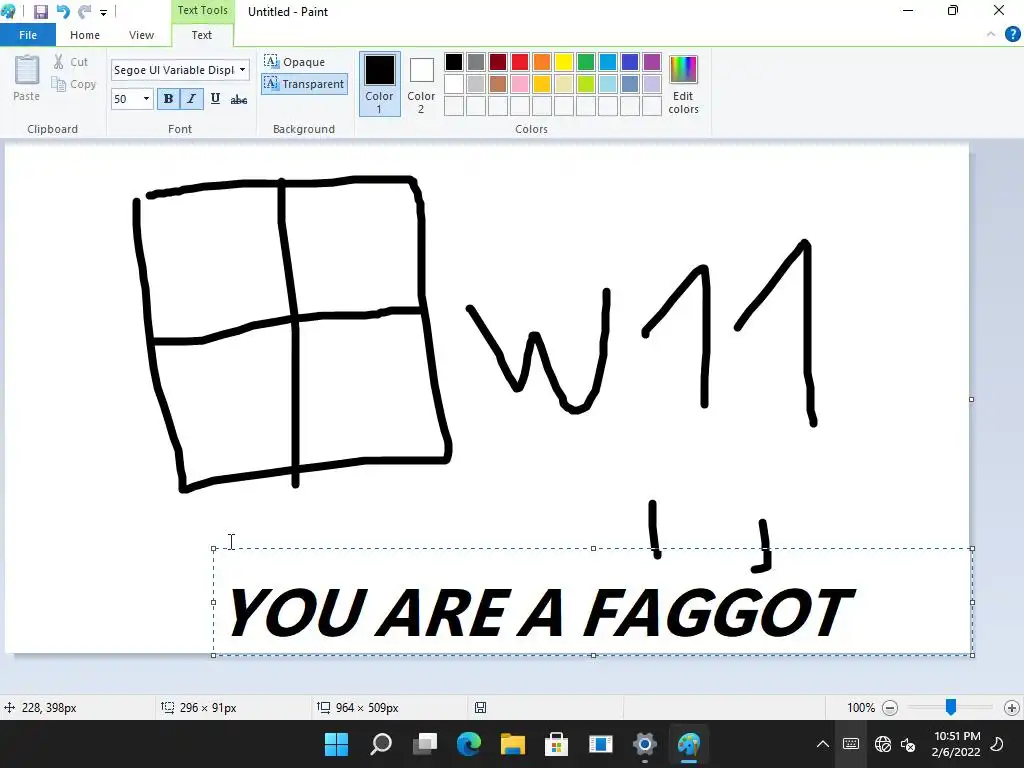Pick the brown color swatch
1024x768 pixels.
(x=498, y=84)
